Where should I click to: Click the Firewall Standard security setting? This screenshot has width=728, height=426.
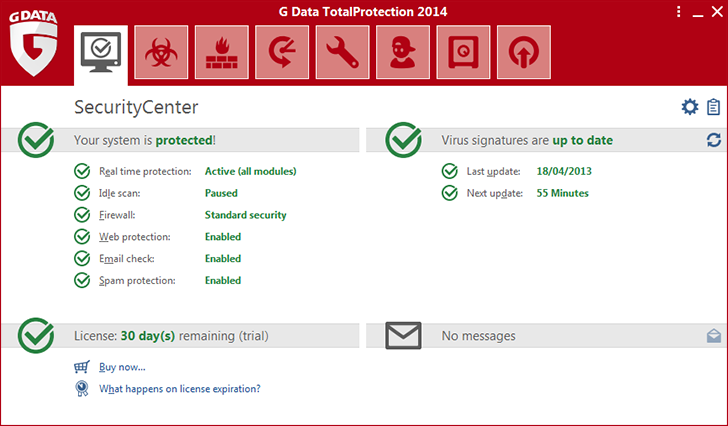245,215
